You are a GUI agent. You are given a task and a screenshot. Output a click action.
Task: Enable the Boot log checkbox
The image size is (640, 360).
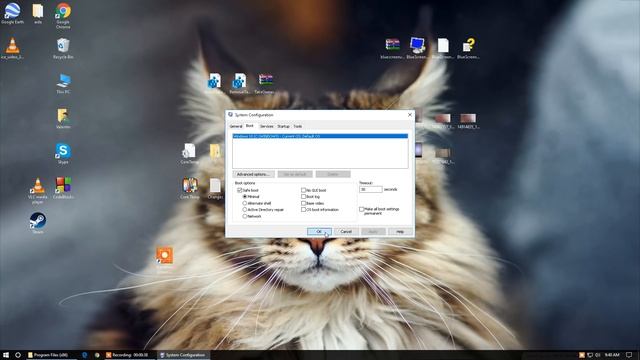[x=303, y=197]
